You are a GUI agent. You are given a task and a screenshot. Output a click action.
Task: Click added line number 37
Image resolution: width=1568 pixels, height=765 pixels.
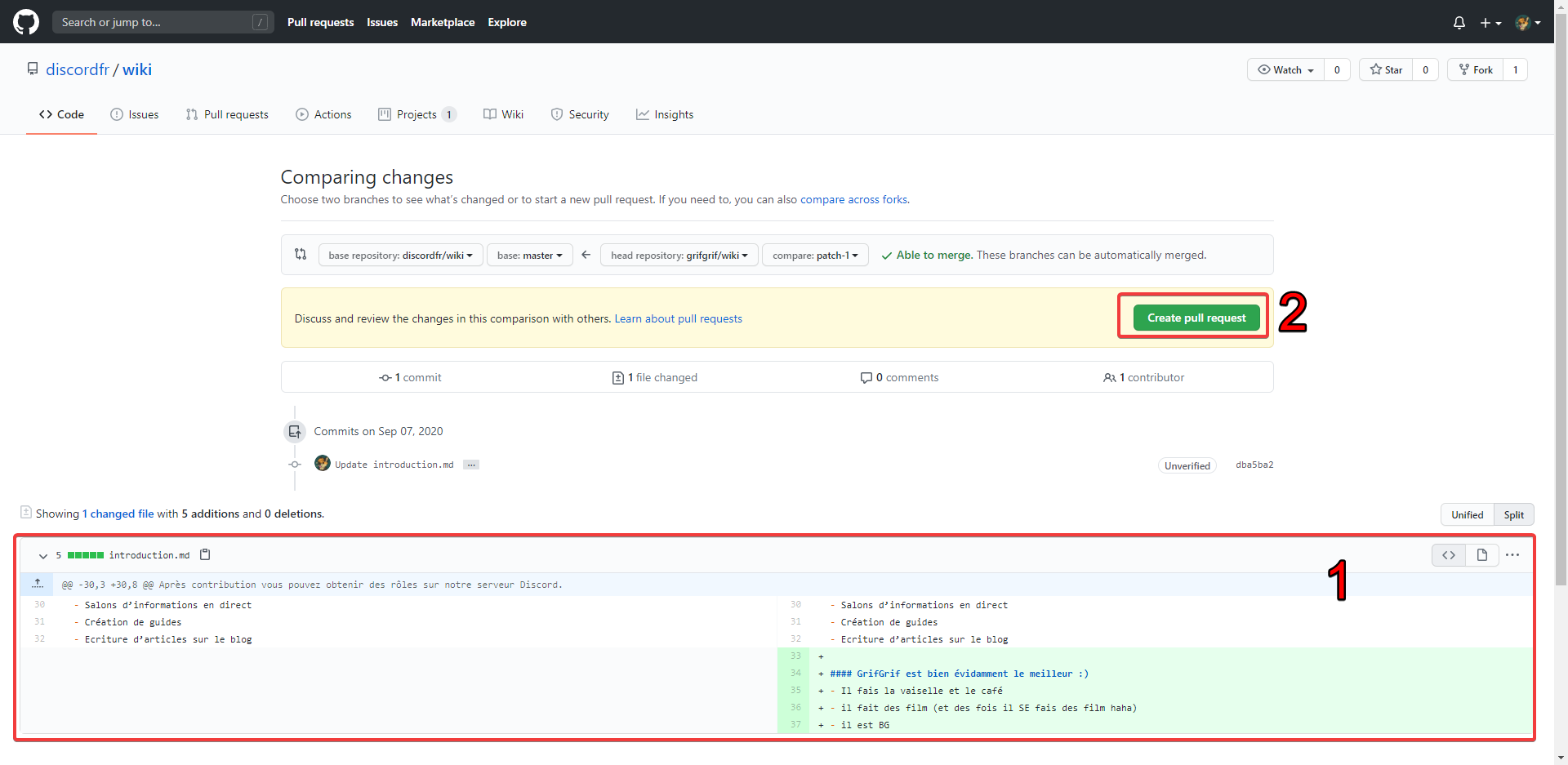795,724
